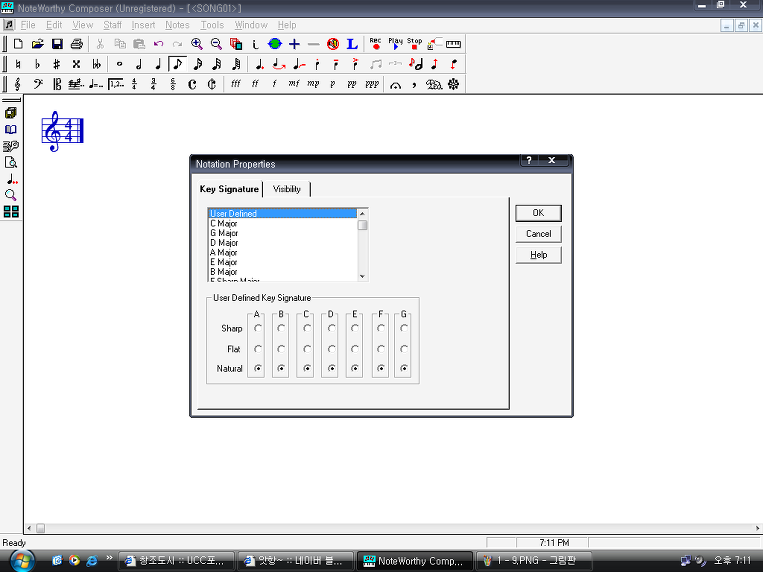Insert pianississimo ppp dynamic
The height and width of the screenshot is (572, 763).
coord(372,84)
